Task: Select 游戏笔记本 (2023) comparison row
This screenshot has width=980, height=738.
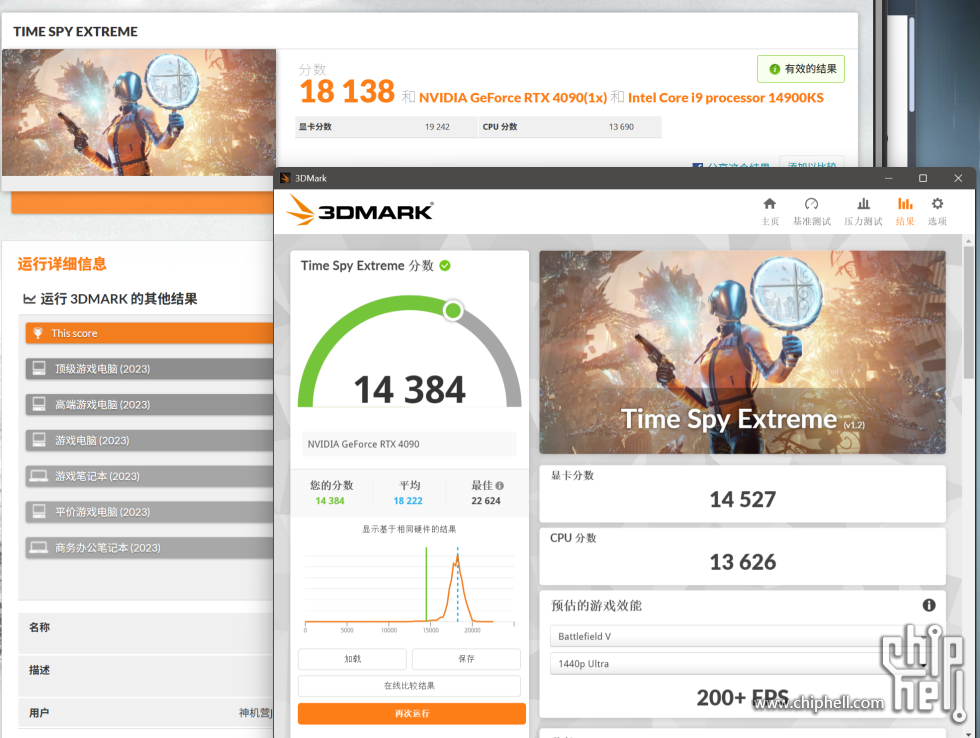Action: (150, 476)
